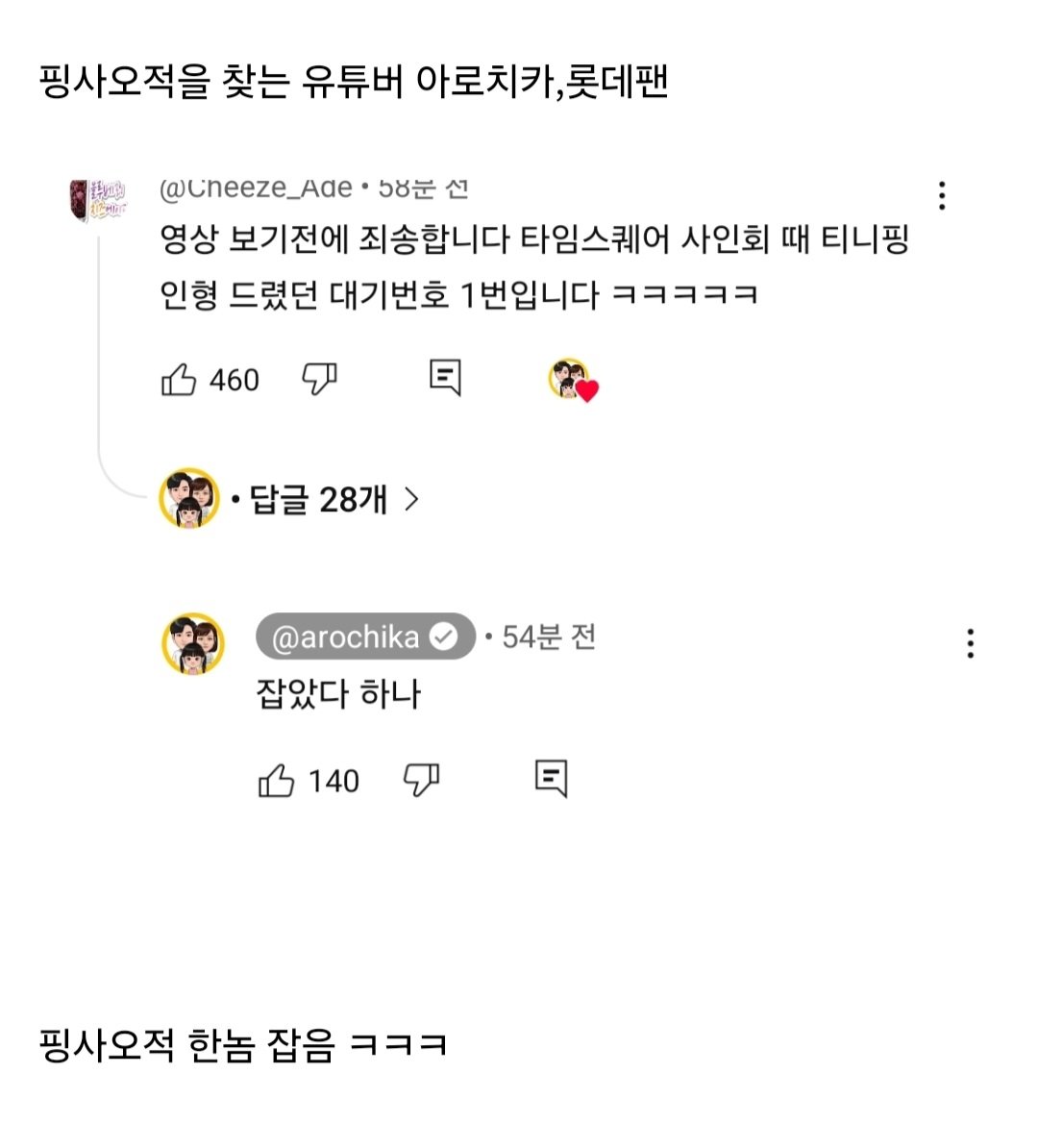Open Cheeze_Ade's profile picture

[x=98, y=199]
